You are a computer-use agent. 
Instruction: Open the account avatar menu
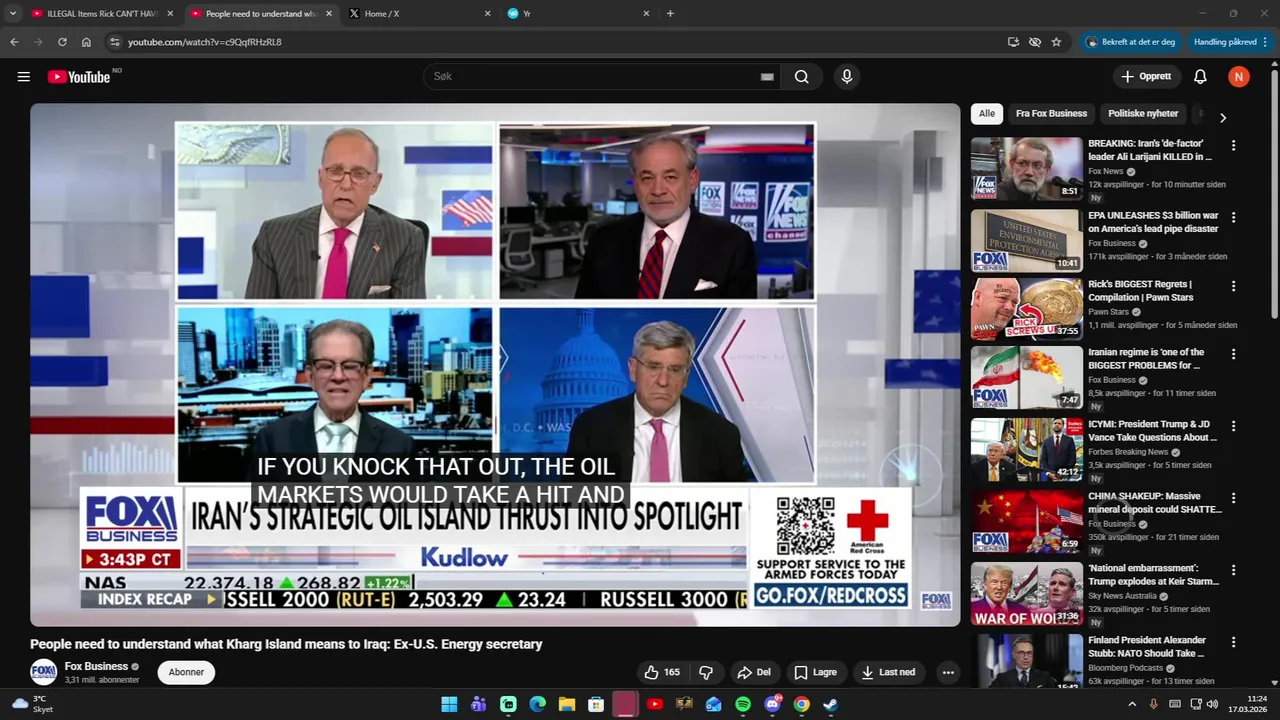[1239, 77]
